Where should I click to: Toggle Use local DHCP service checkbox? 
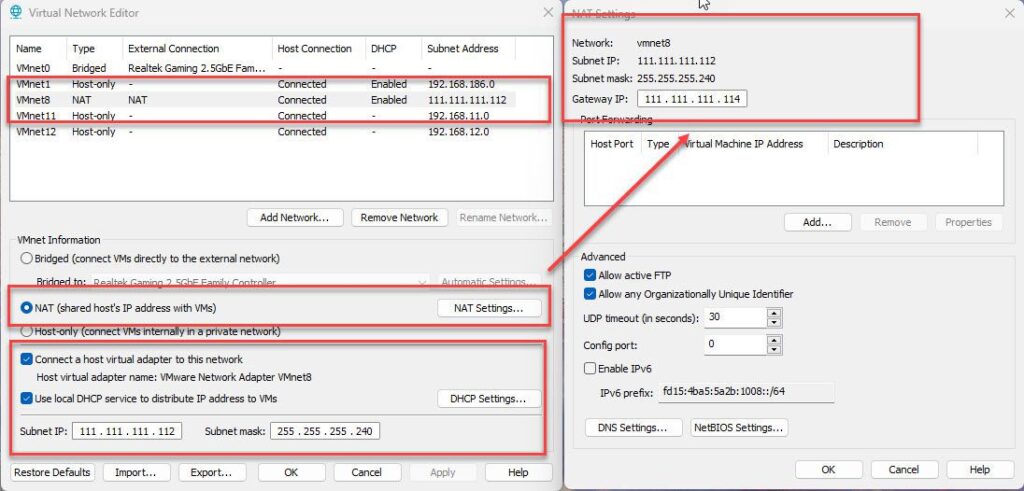(x=27, y=398)
